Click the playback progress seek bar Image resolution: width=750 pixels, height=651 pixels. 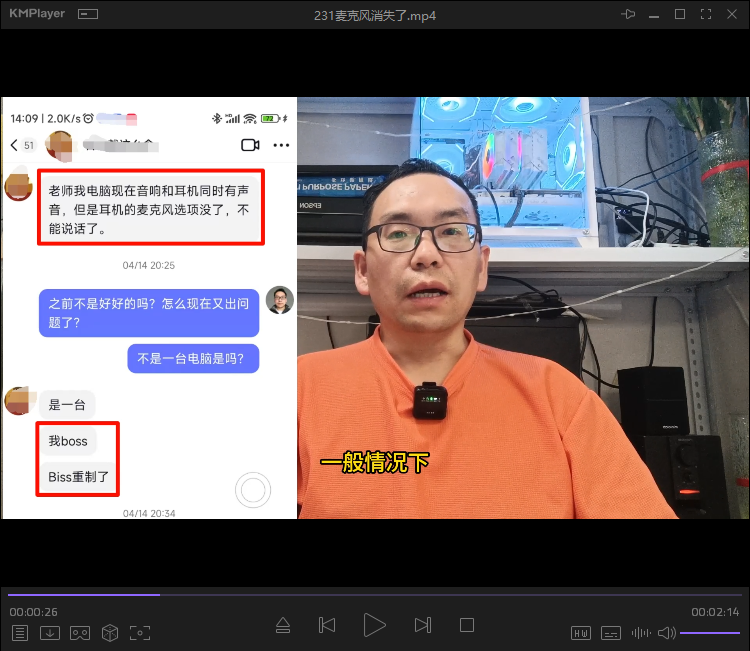coord(375,594)
